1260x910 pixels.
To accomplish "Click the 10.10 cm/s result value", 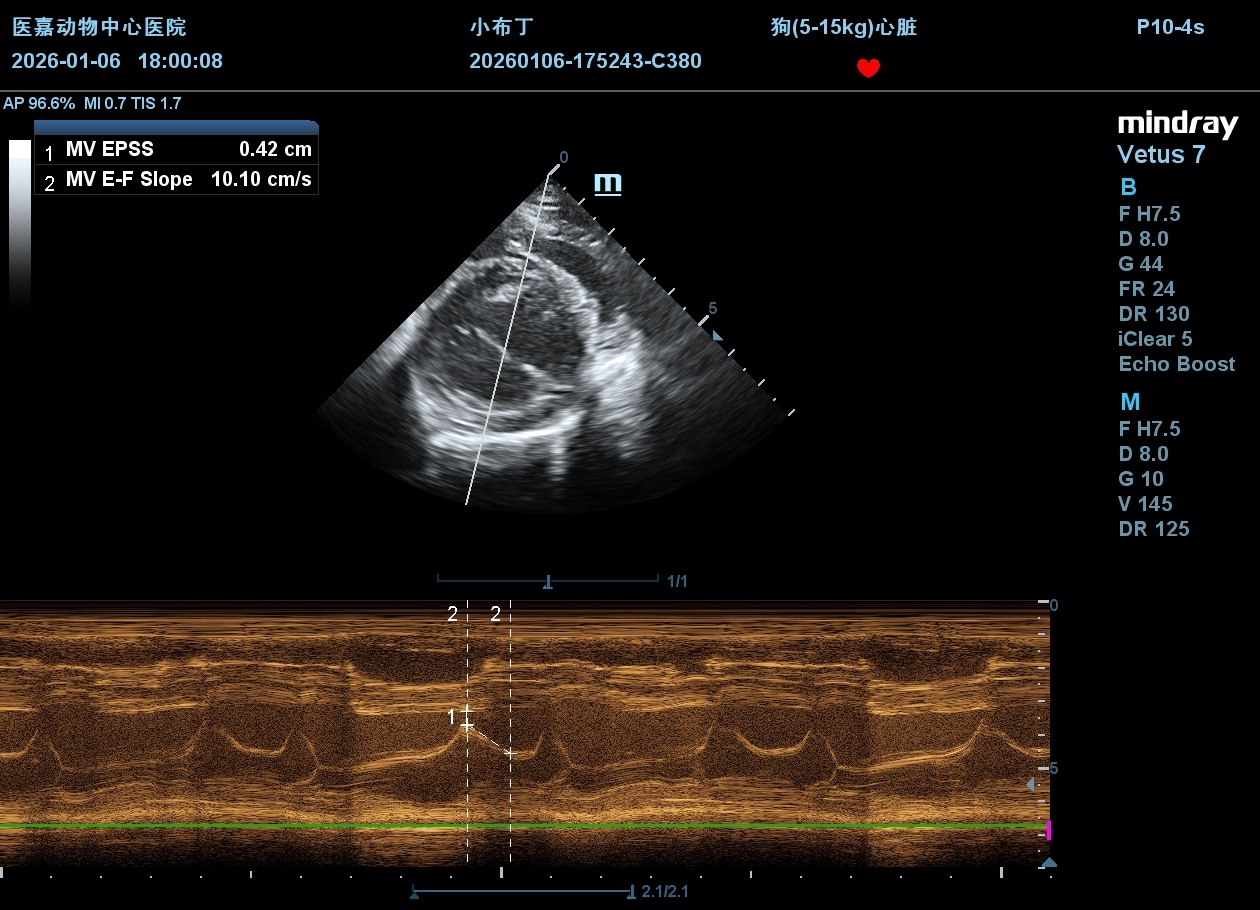I will click(261, 180).
